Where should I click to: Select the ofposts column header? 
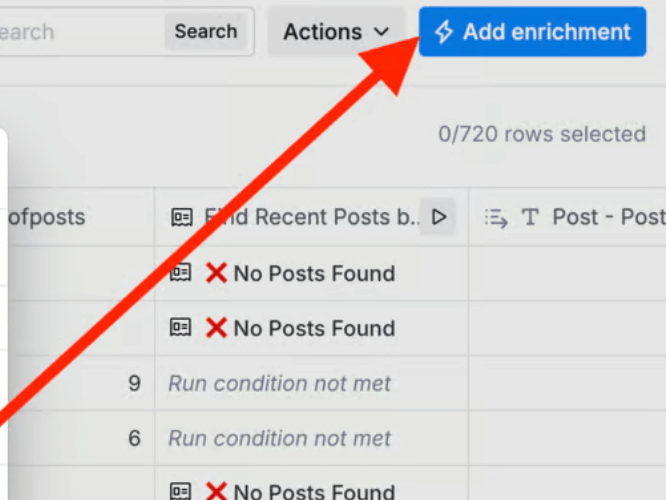click(81, 217)
